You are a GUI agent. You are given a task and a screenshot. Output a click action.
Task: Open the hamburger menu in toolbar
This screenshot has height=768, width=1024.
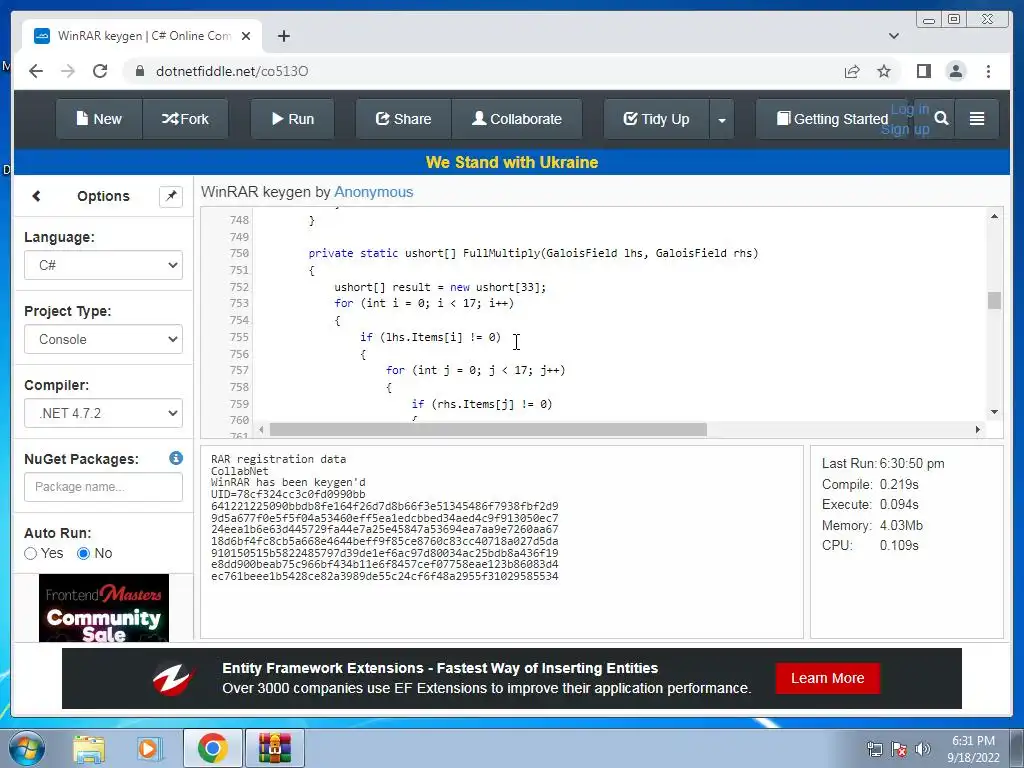[x=977, y=118]
